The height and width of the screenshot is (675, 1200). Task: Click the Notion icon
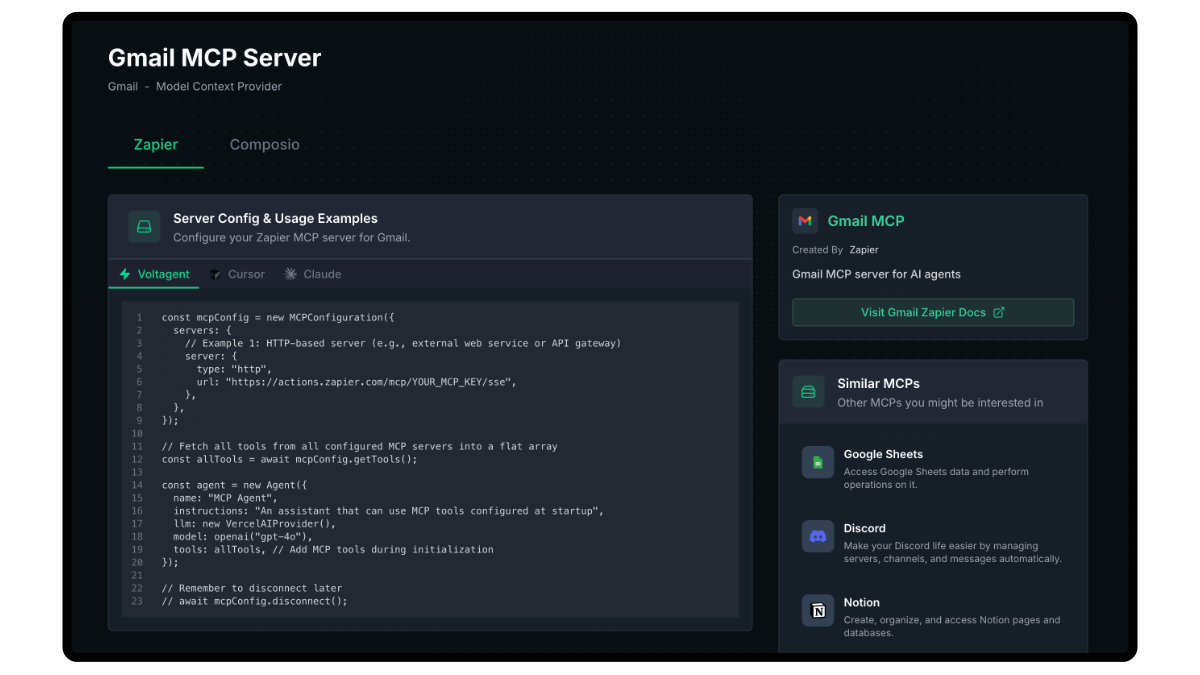(818, 610)
